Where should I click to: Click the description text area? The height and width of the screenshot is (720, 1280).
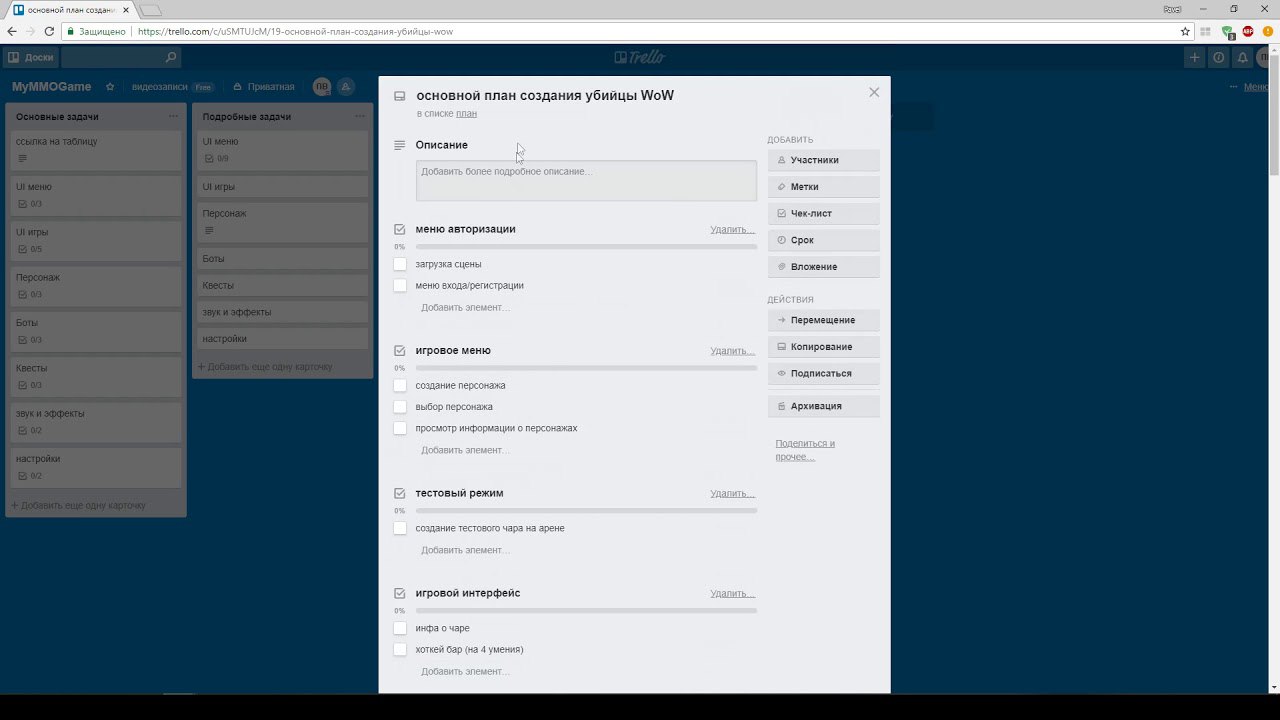(x=586, y=181)
